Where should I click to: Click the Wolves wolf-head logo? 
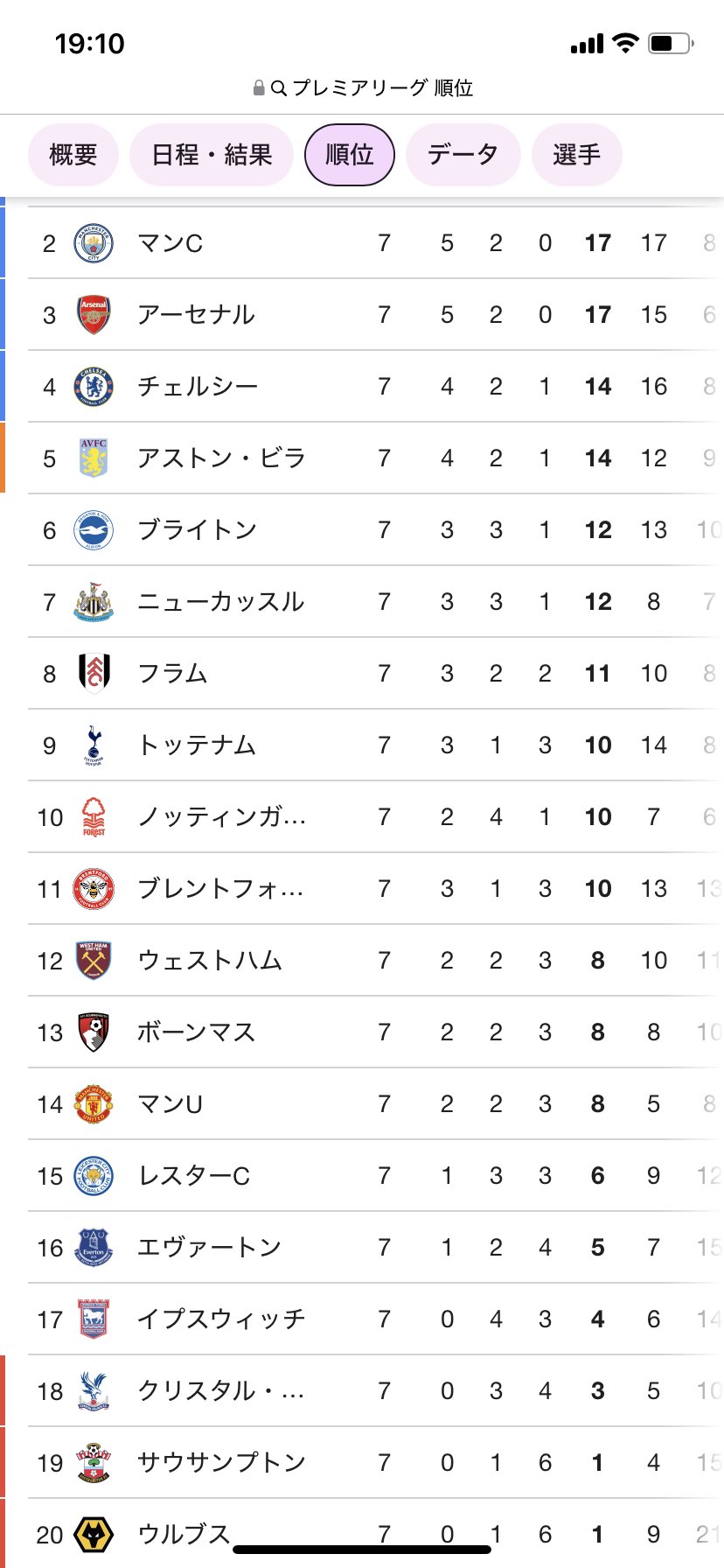click(94, 1535)
